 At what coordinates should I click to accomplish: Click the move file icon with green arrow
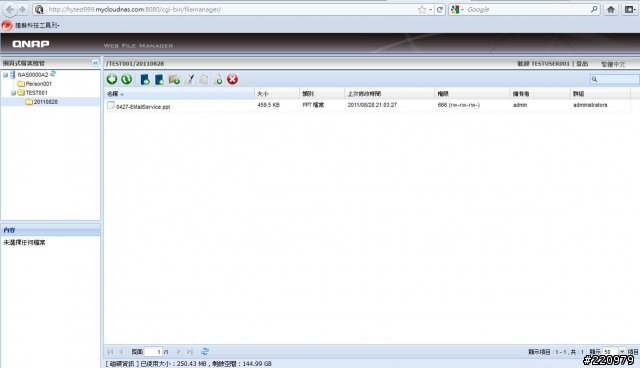coord(218,80)
